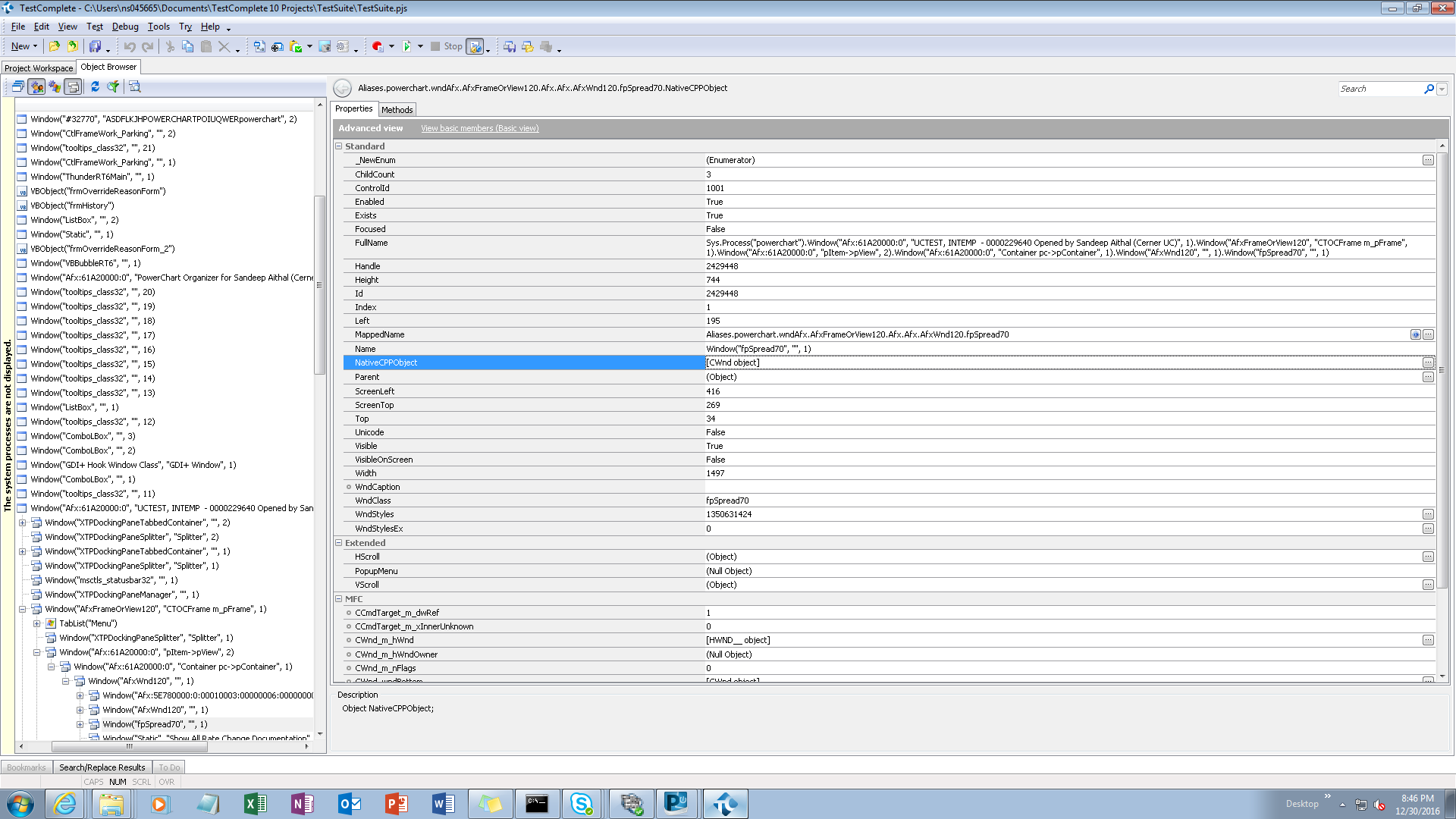Collapse the Standard properties group
The image size is (1456, 819).
[x=339, y=146]
